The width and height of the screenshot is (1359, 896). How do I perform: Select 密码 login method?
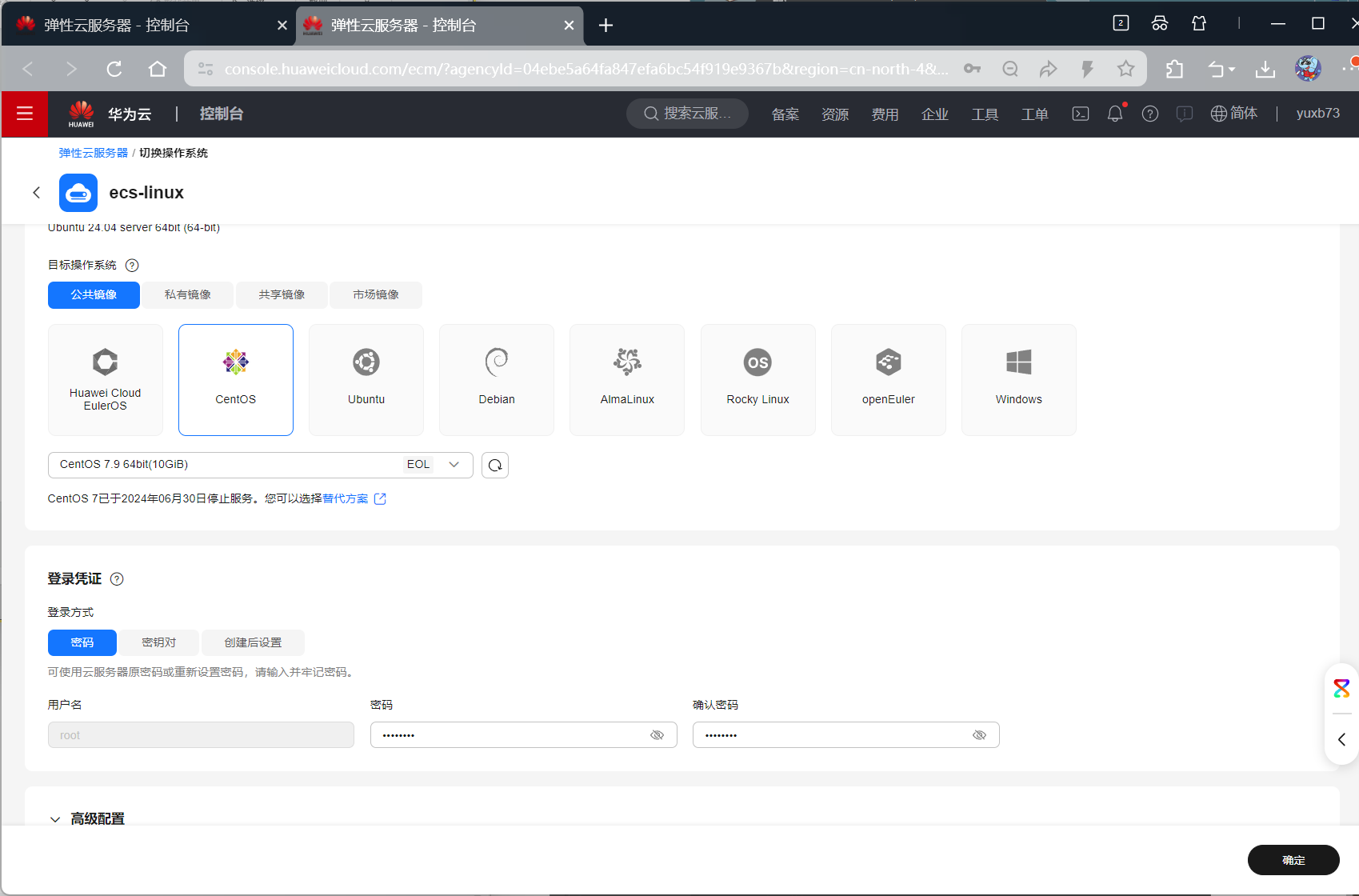click(82, 642)
